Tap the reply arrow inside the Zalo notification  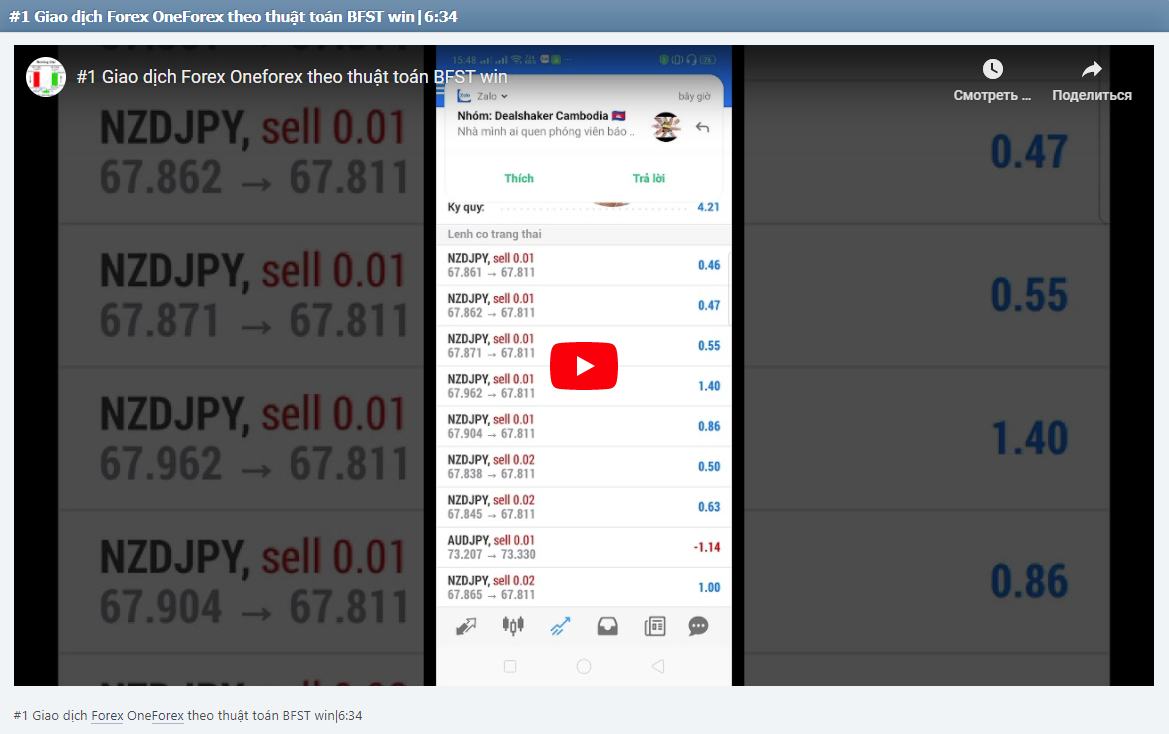[702, 128]
